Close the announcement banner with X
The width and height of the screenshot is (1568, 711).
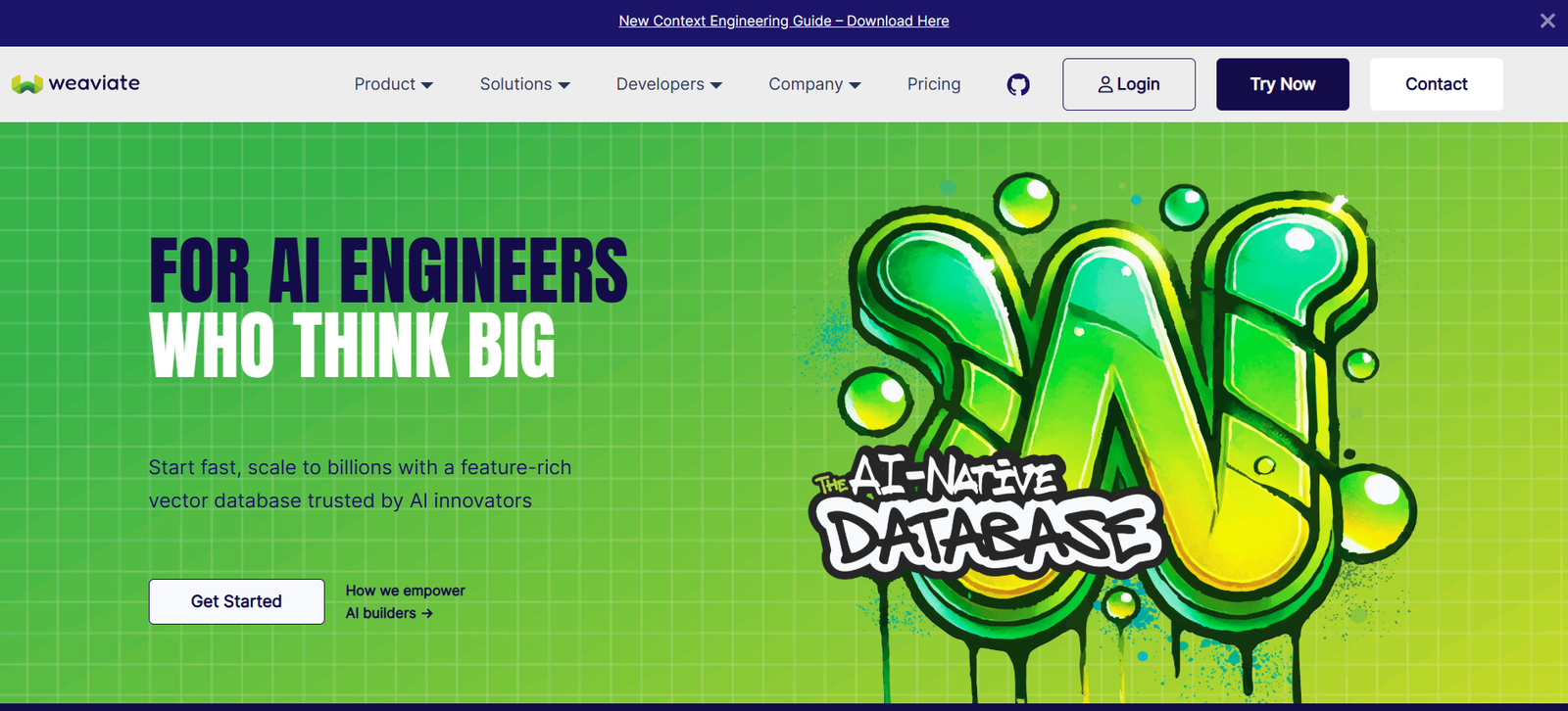tap(1546, 21)
